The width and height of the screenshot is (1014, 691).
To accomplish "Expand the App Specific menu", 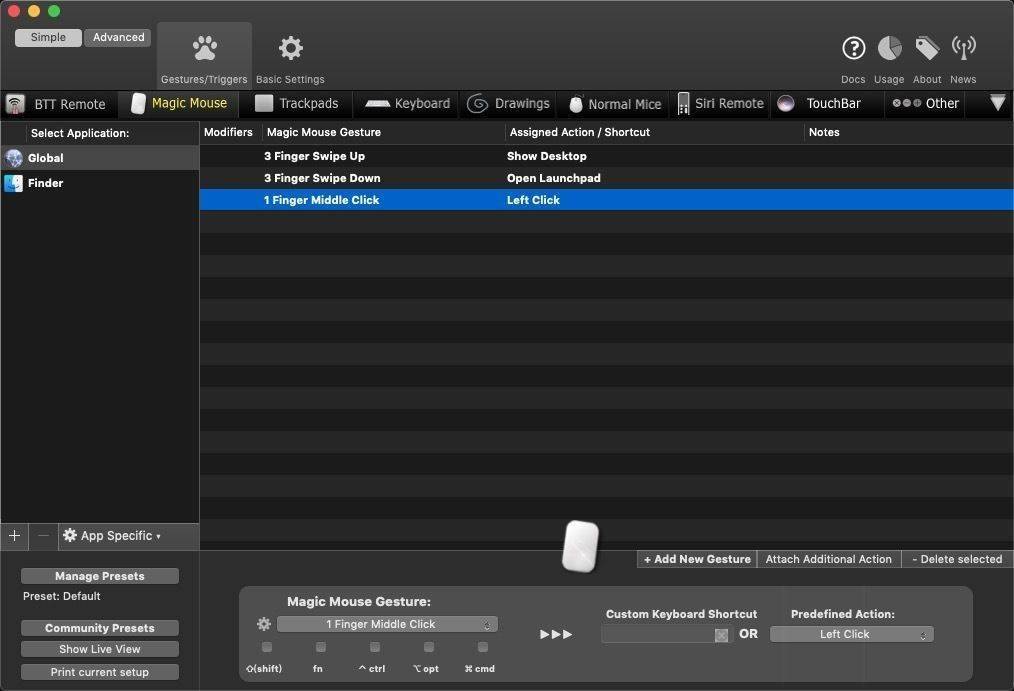I will click(112, 536).
